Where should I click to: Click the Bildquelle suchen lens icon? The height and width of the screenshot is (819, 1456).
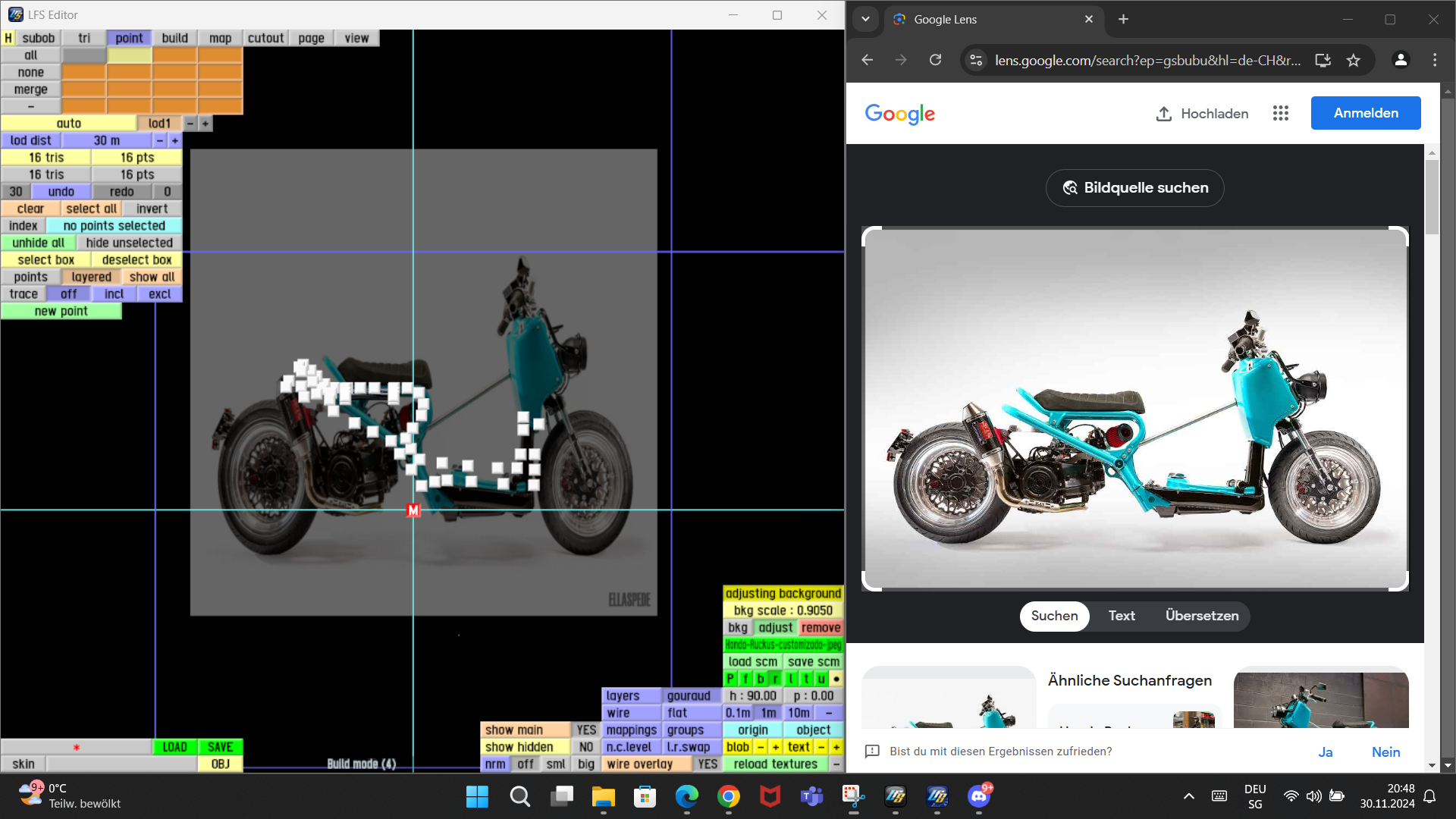1070,188
